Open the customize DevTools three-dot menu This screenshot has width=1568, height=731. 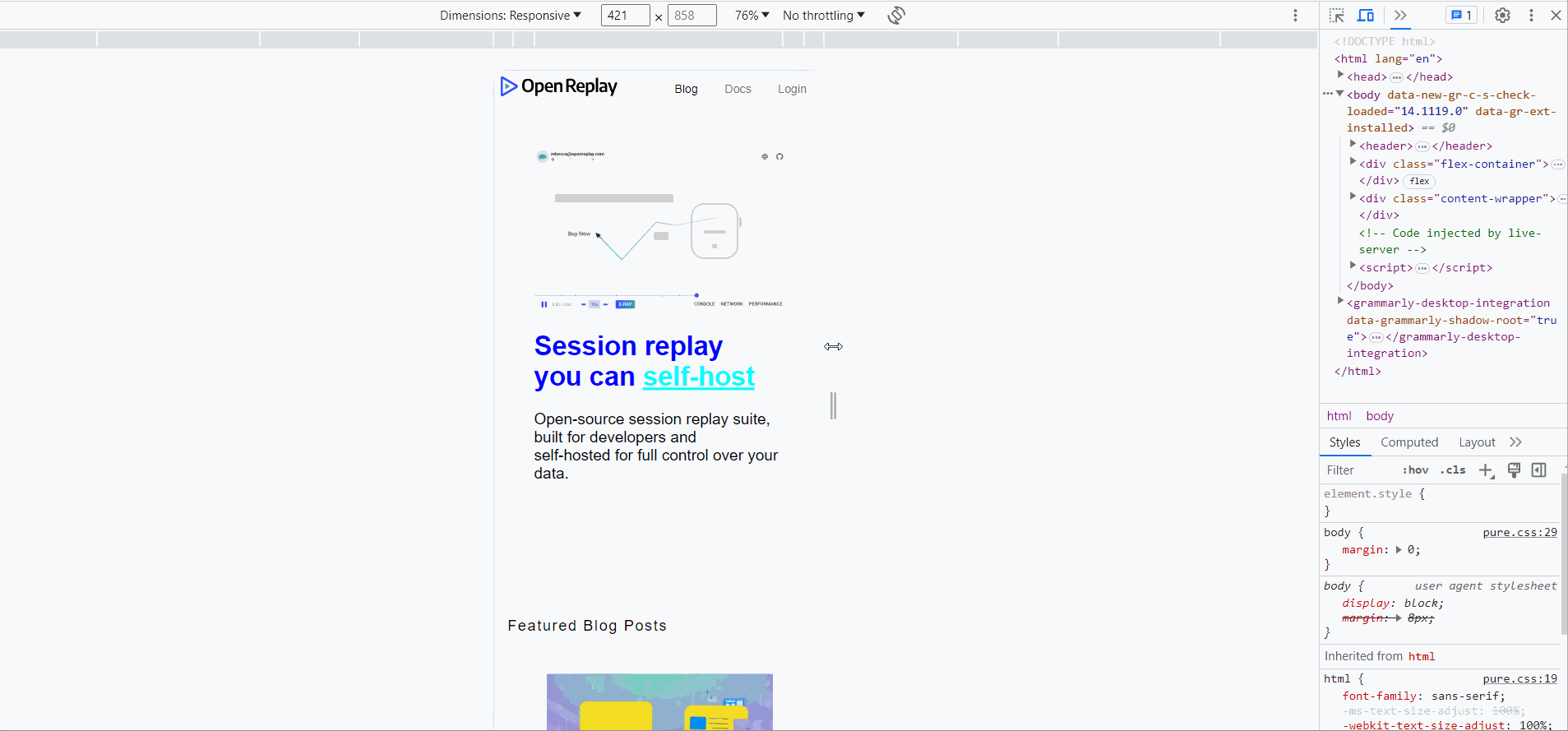click(x=1531, y=16)
